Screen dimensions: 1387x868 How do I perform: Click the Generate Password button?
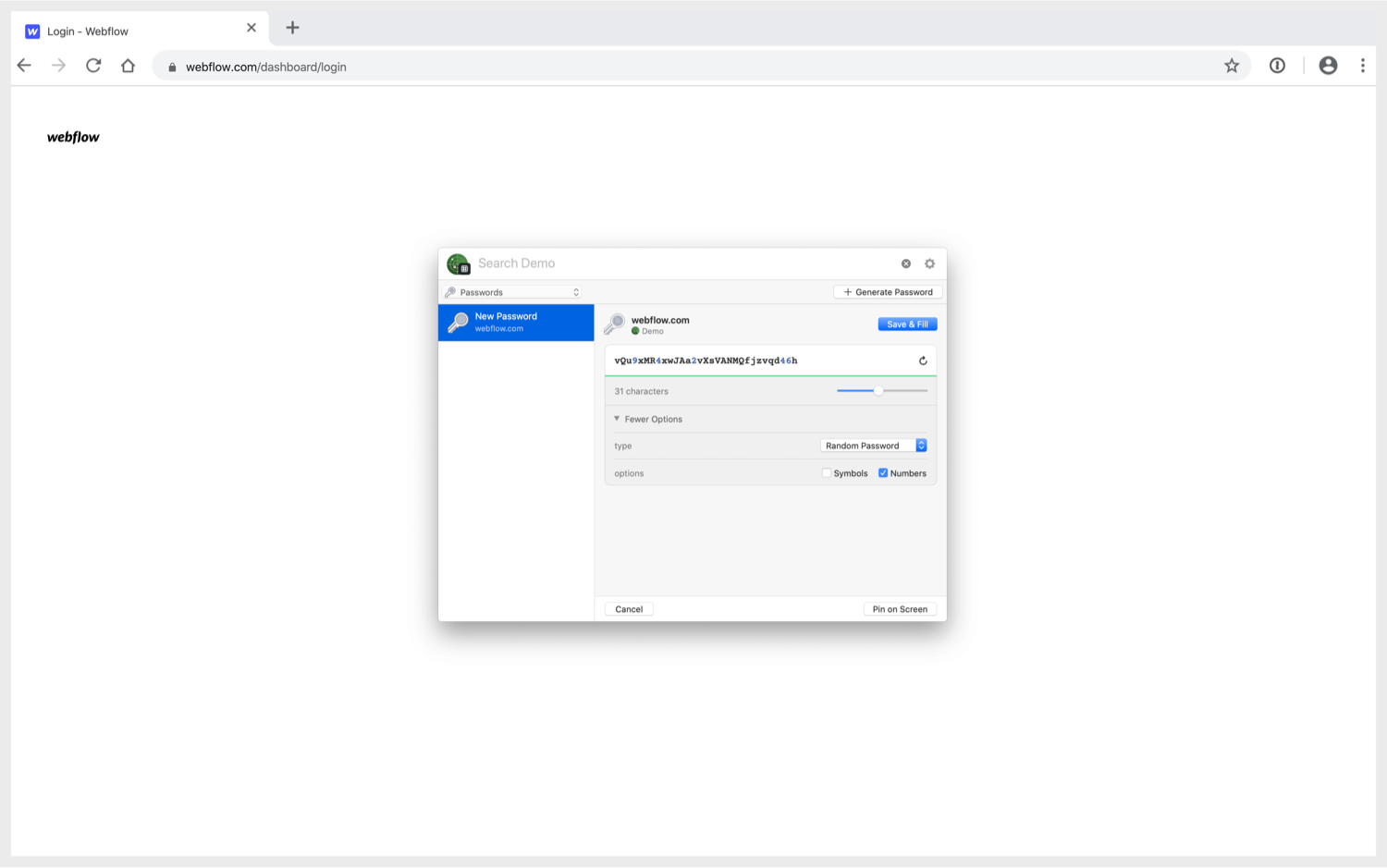888,292
